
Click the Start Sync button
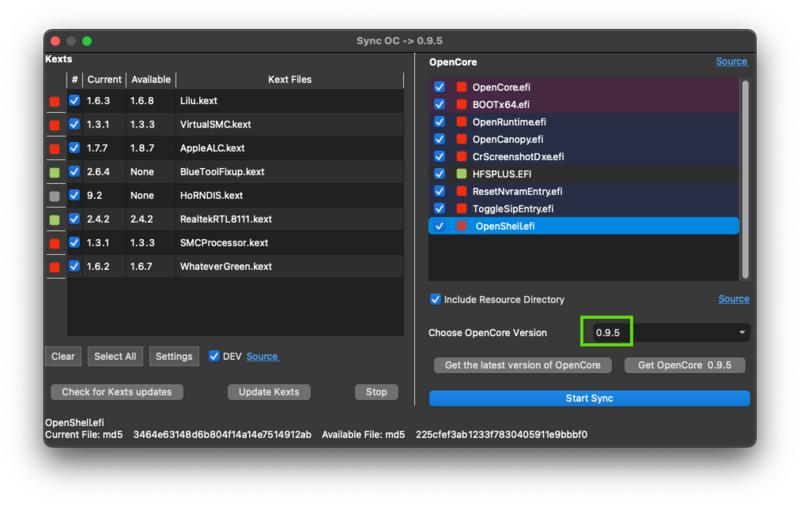coord(589,398)
